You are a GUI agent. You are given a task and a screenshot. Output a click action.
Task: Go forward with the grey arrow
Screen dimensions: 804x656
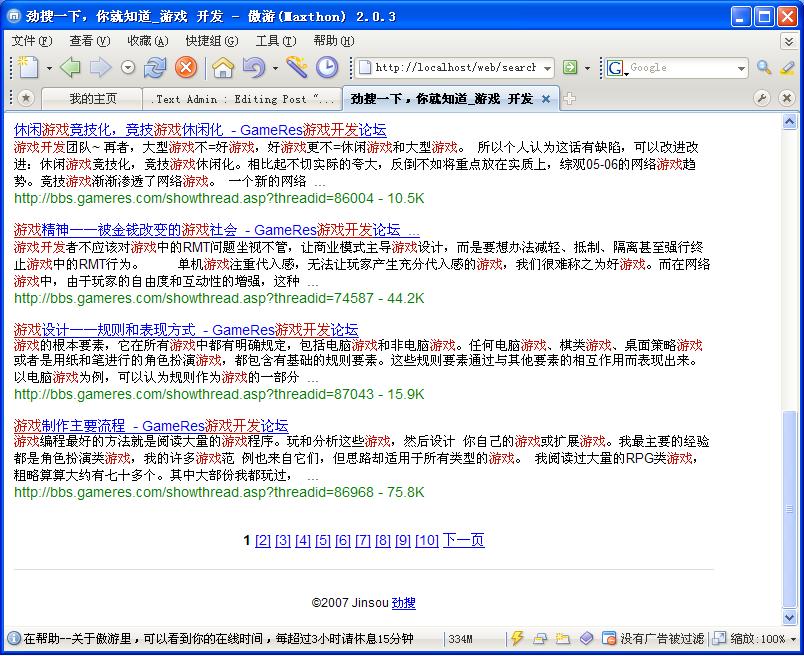tap(100, 67)
